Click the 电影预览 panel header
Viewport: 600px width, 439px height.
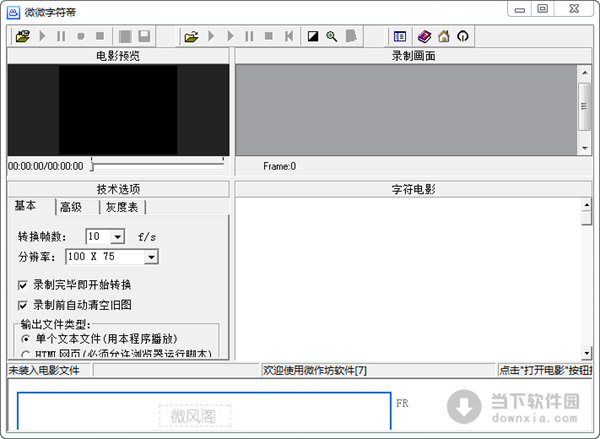(118, 56)
